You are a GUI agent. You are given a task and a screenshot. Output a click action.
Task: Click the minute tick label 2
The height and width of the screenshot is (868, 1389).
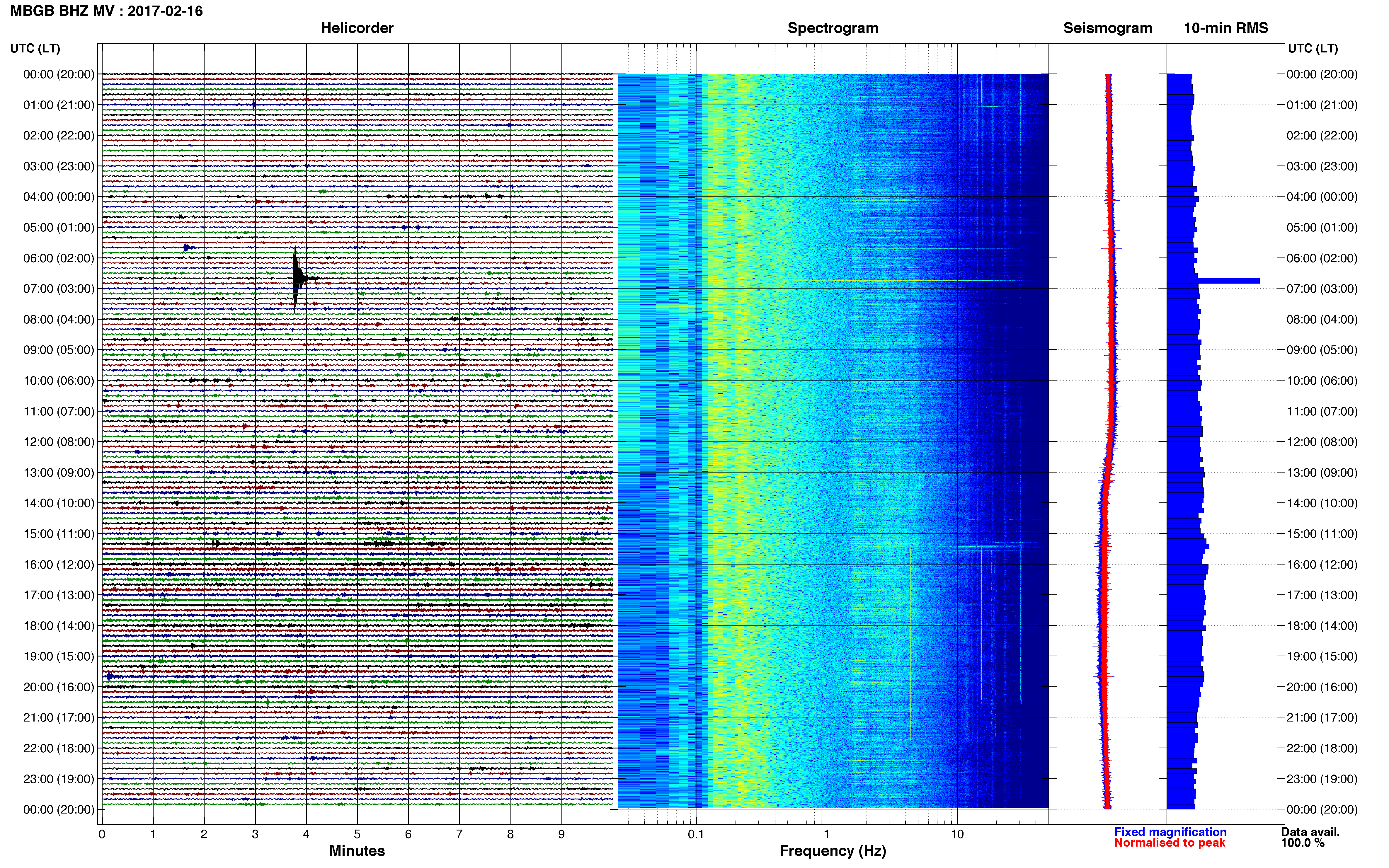pyautogui.click(x=204, y=834)
